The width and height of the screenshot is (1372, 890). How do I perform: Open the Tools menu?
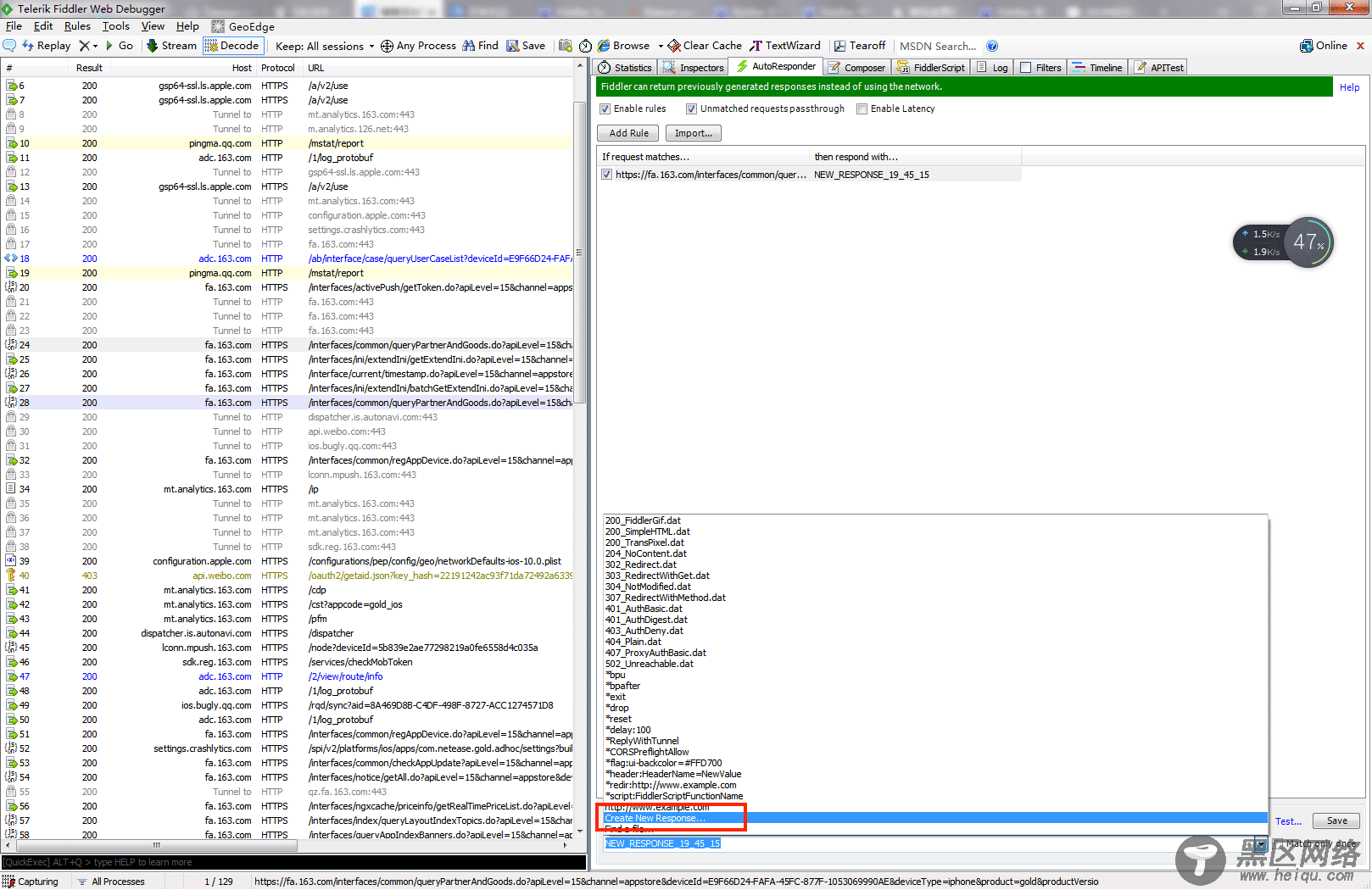click(116, 26)
